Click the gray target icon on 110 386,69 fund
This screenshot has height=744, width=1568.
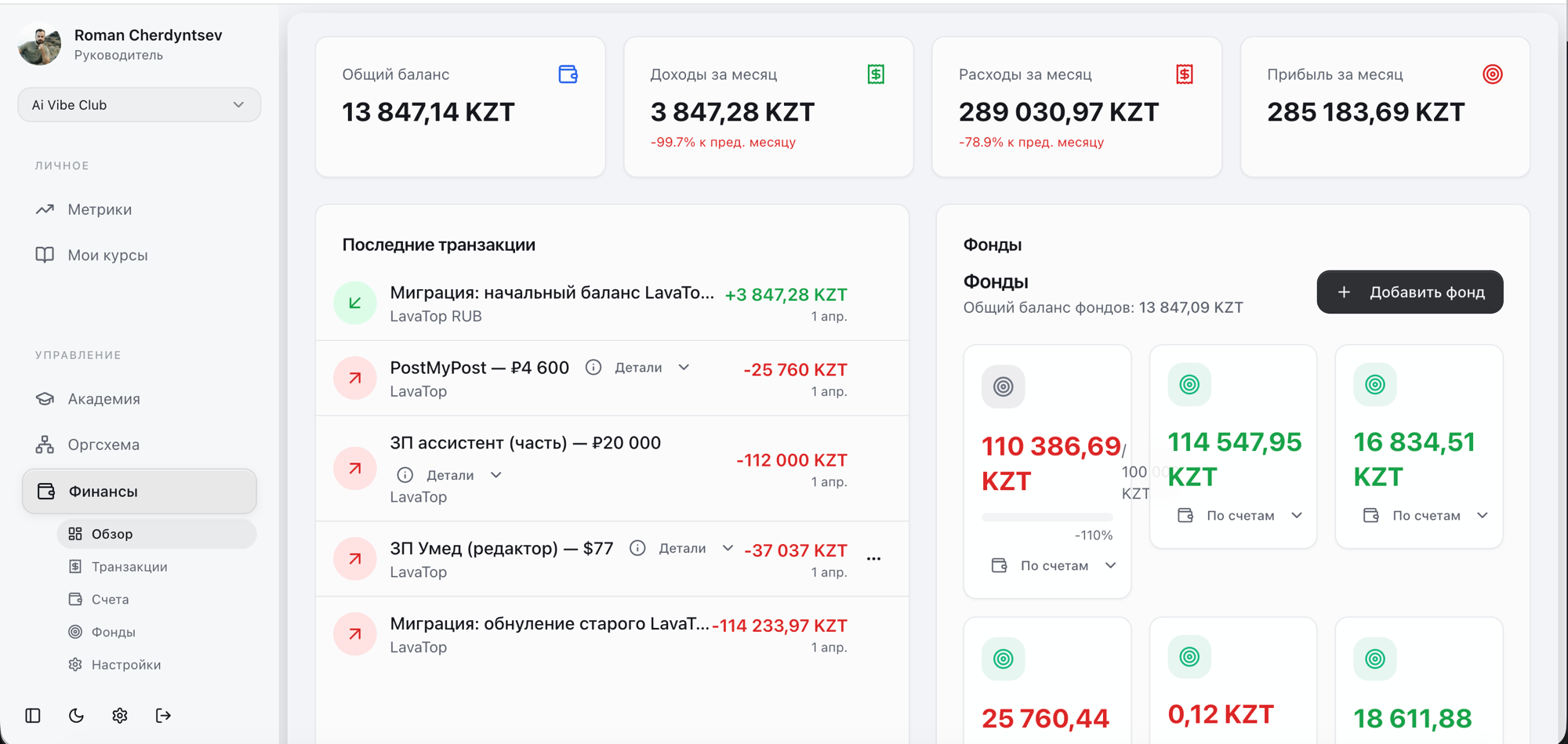(x=1004, y=387)
